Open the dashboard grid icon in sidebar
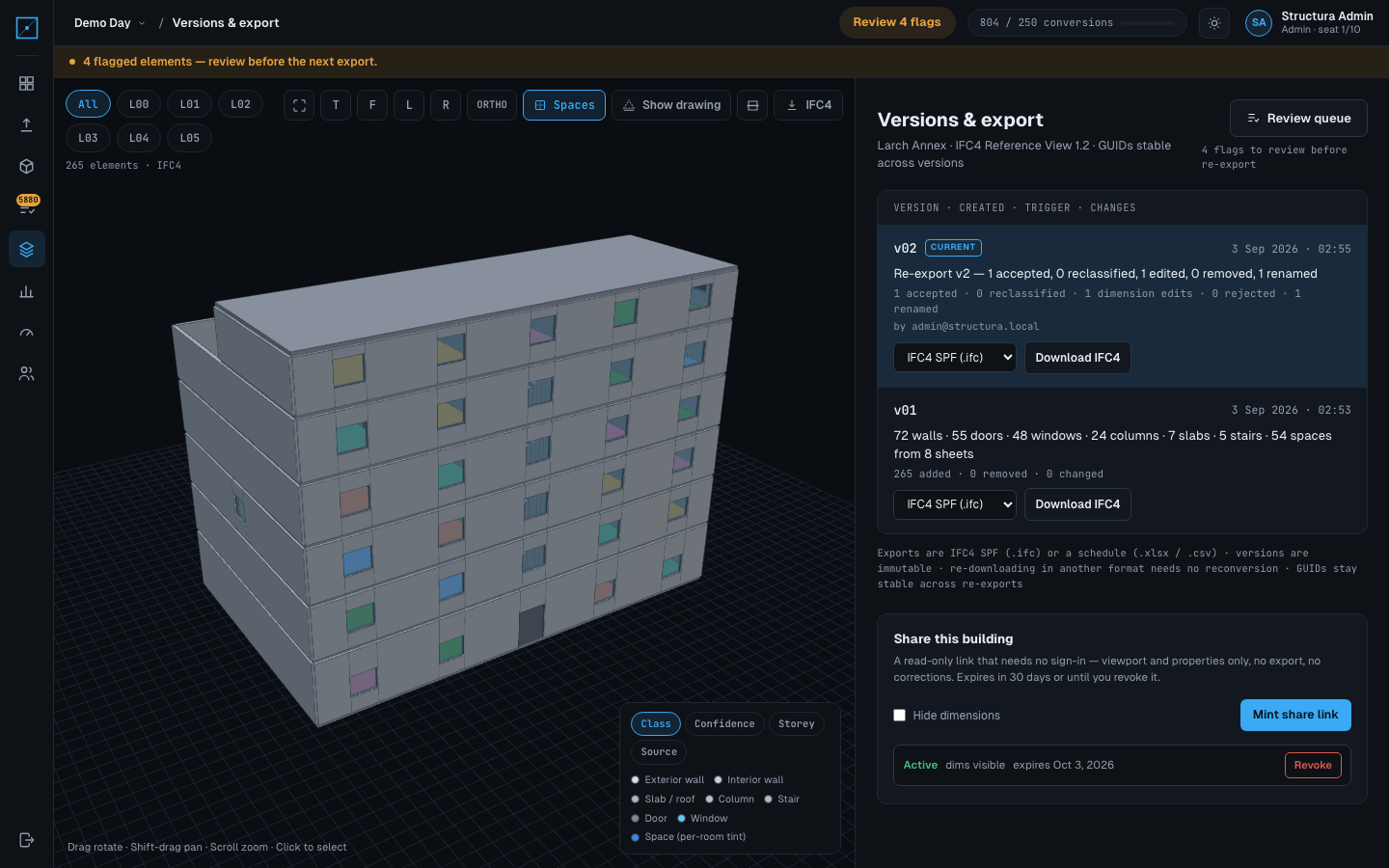This screenshot has height=868, width=1389. point(27,84)
